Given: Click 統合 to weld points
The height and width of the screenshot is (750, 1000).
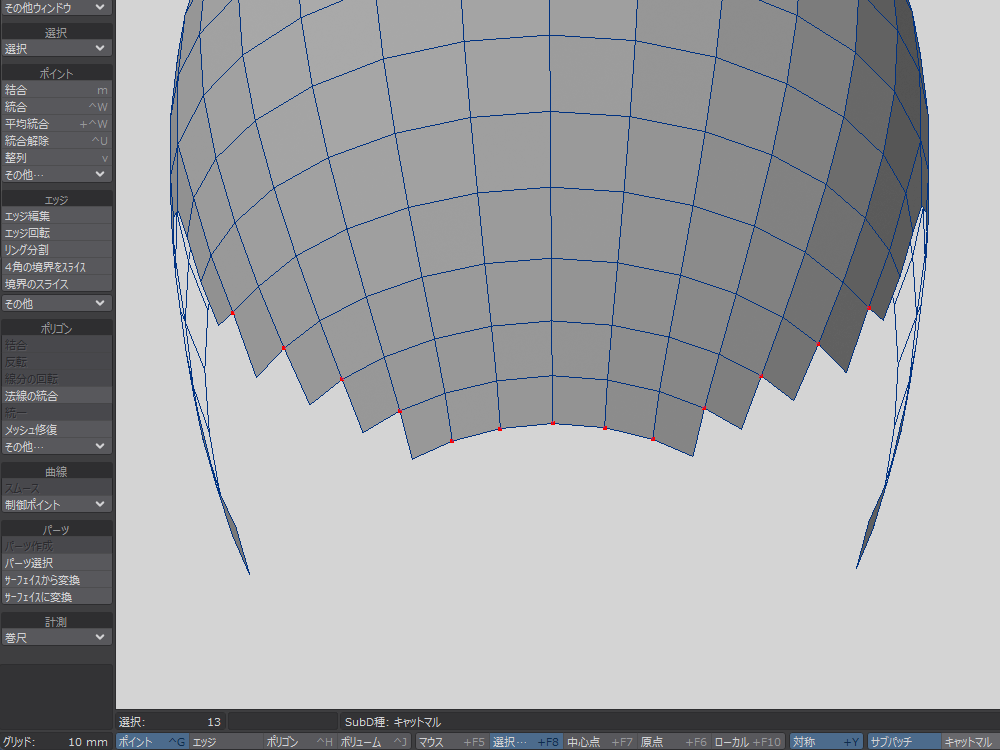Looking at the screenshot, I should pyautogui.click(x=56, y=107).
